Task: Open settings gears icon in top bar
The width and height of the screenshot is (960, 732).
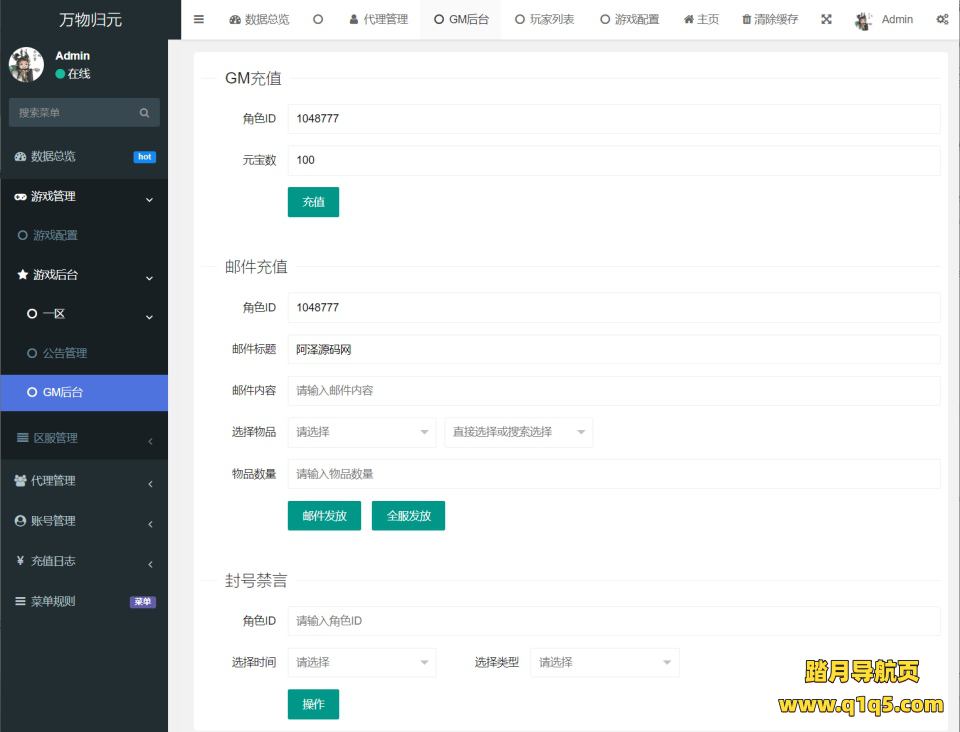Action: [x=941, y=19]
